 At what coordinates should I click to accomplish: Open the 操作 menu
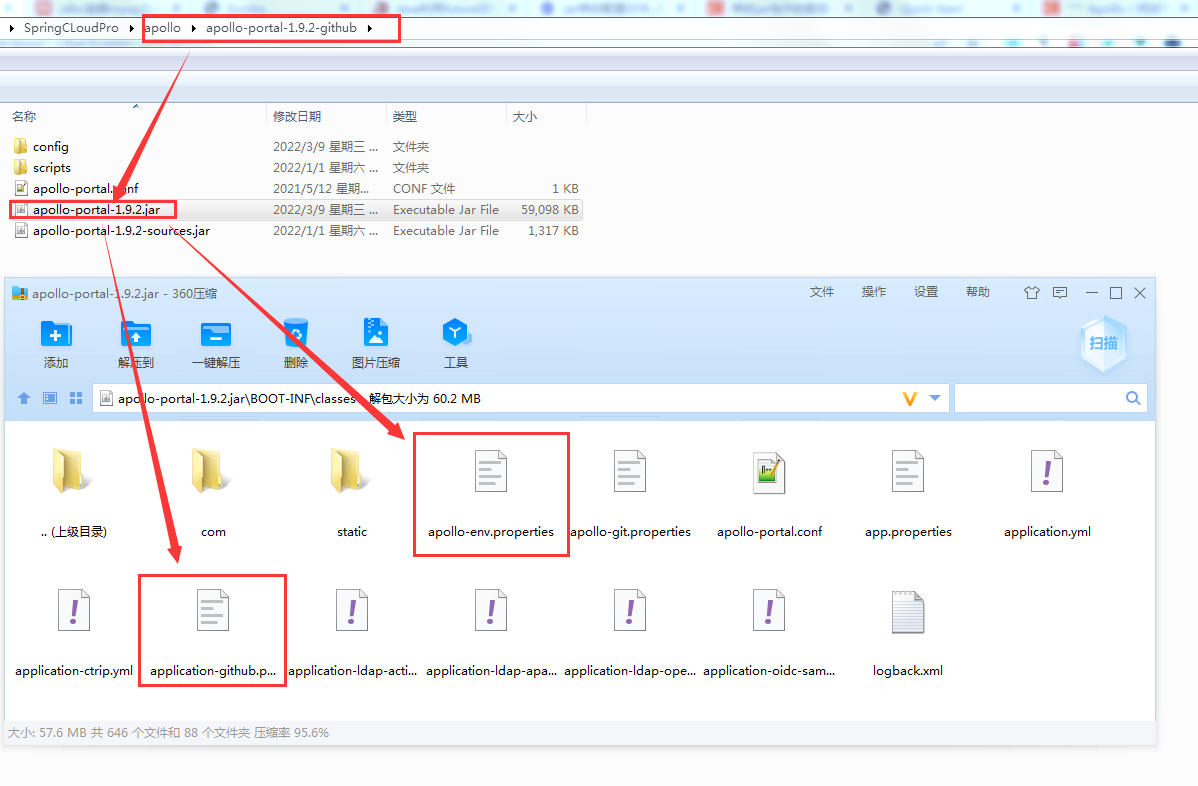(874, 292)
